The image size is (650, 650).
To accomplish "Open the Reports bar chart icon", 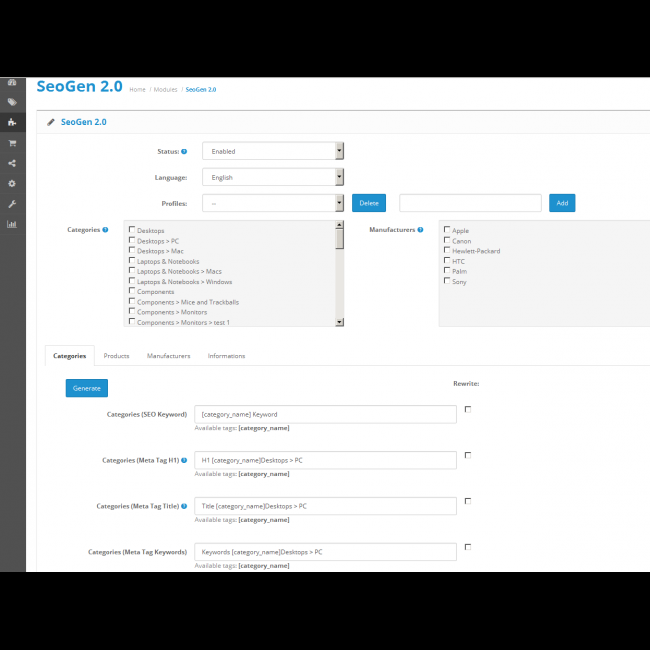I will coord(12,224).
